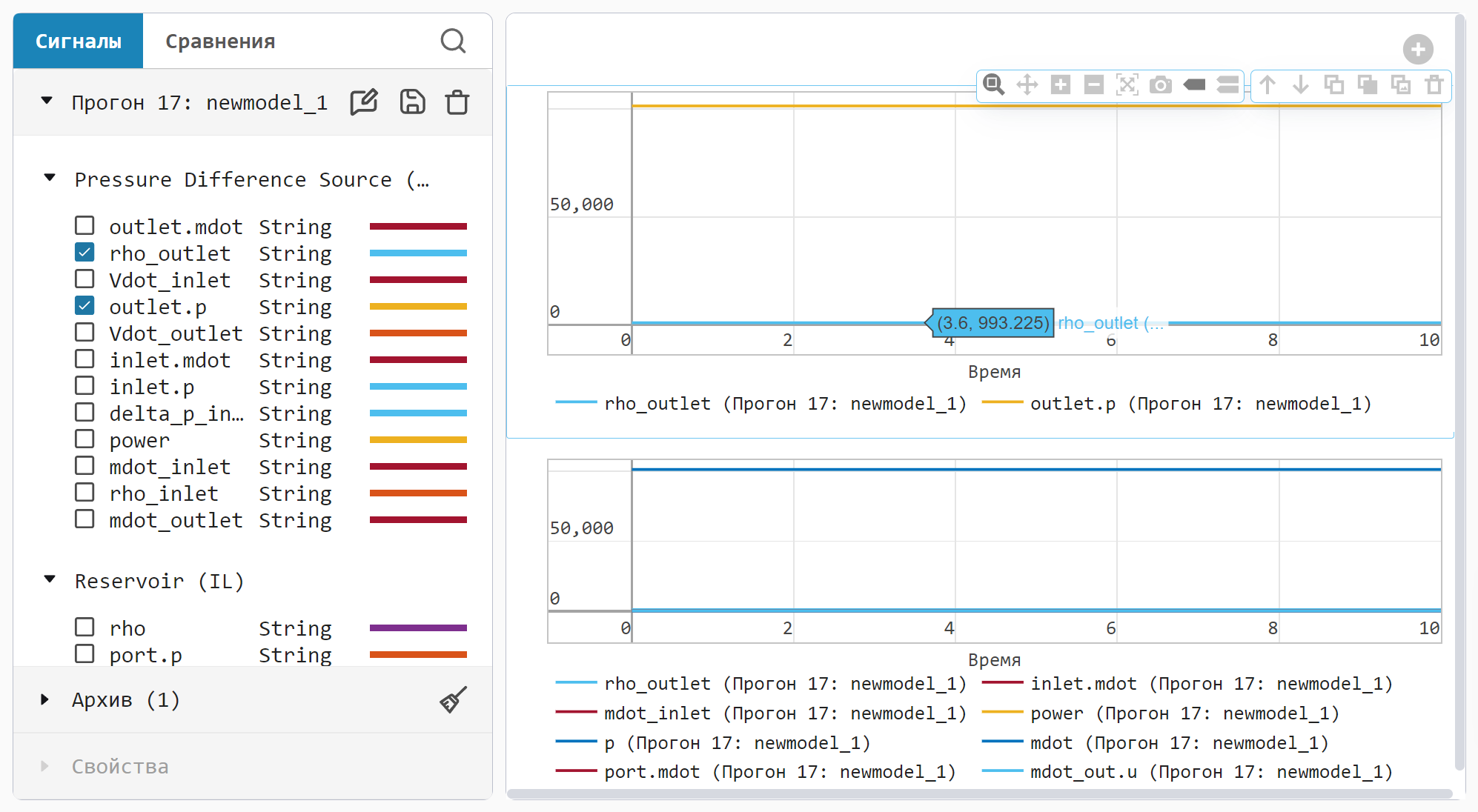Viewport: 1478px width, 812px height.
Task: Check the Vdot_outlet signal checkbox
Action: (84, 332)
